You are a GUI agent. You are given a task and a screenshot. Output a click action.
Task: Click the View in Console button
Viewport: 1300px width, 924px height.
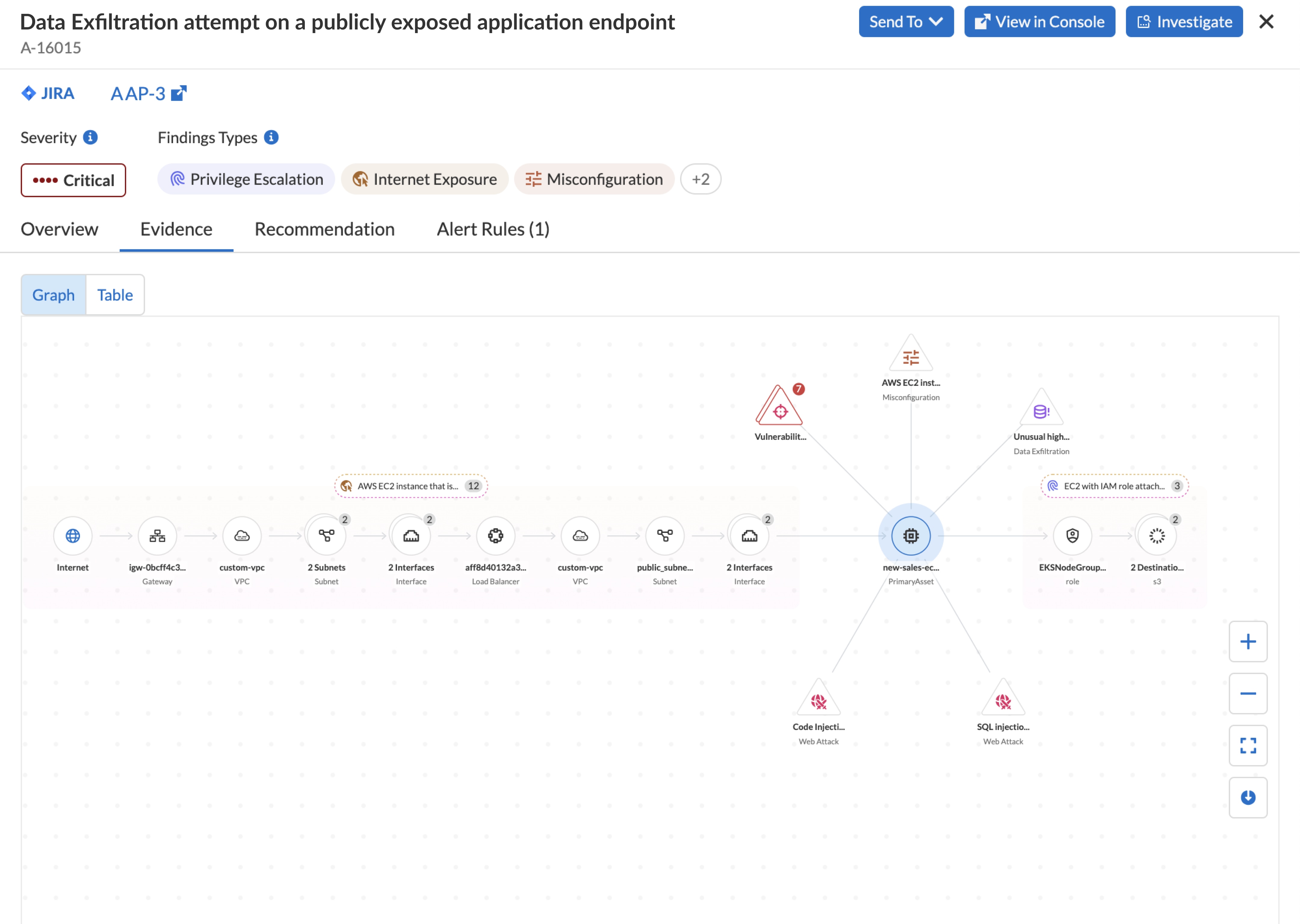[x=1039, y=22]
